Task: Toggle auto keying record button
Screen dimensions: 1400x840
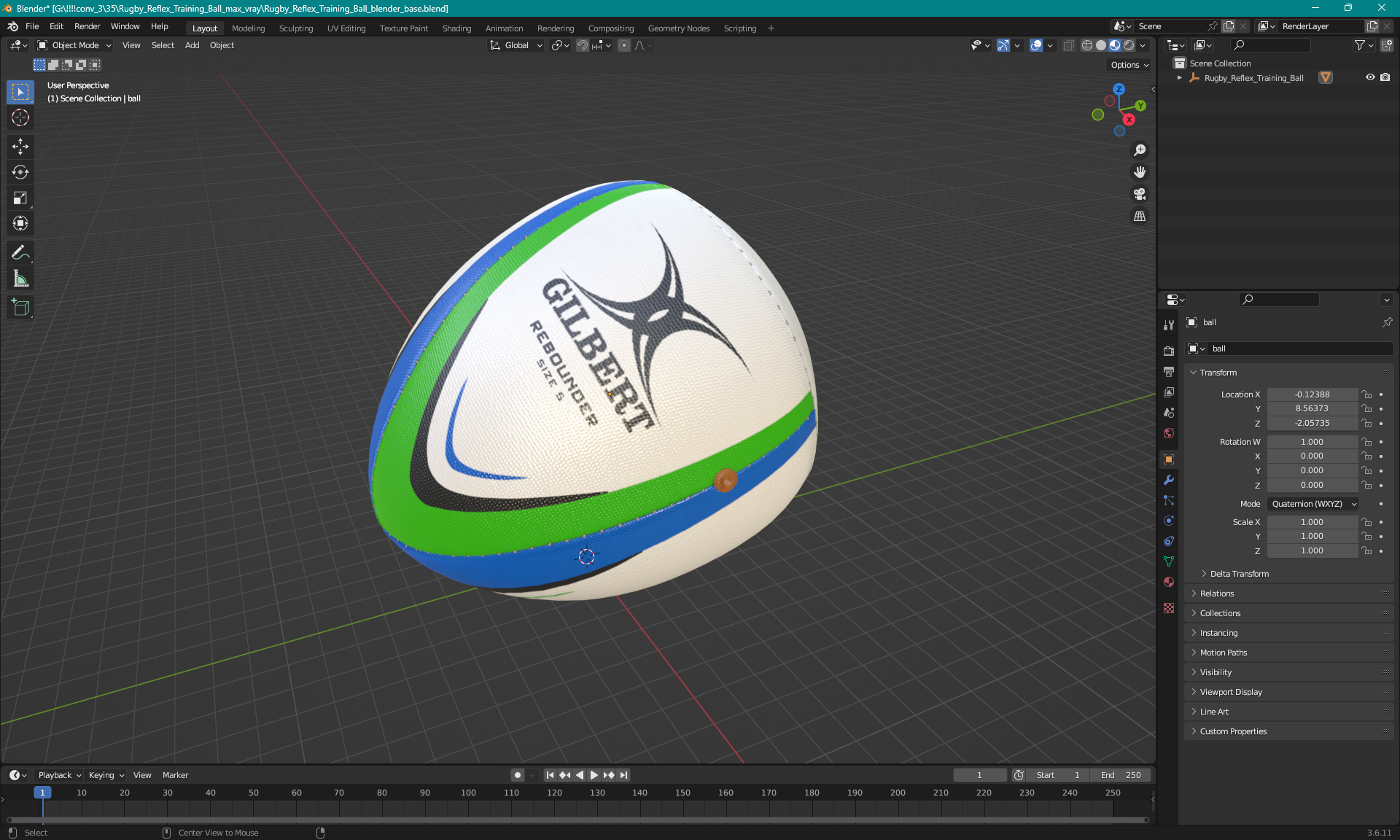Action: [518, 775]
